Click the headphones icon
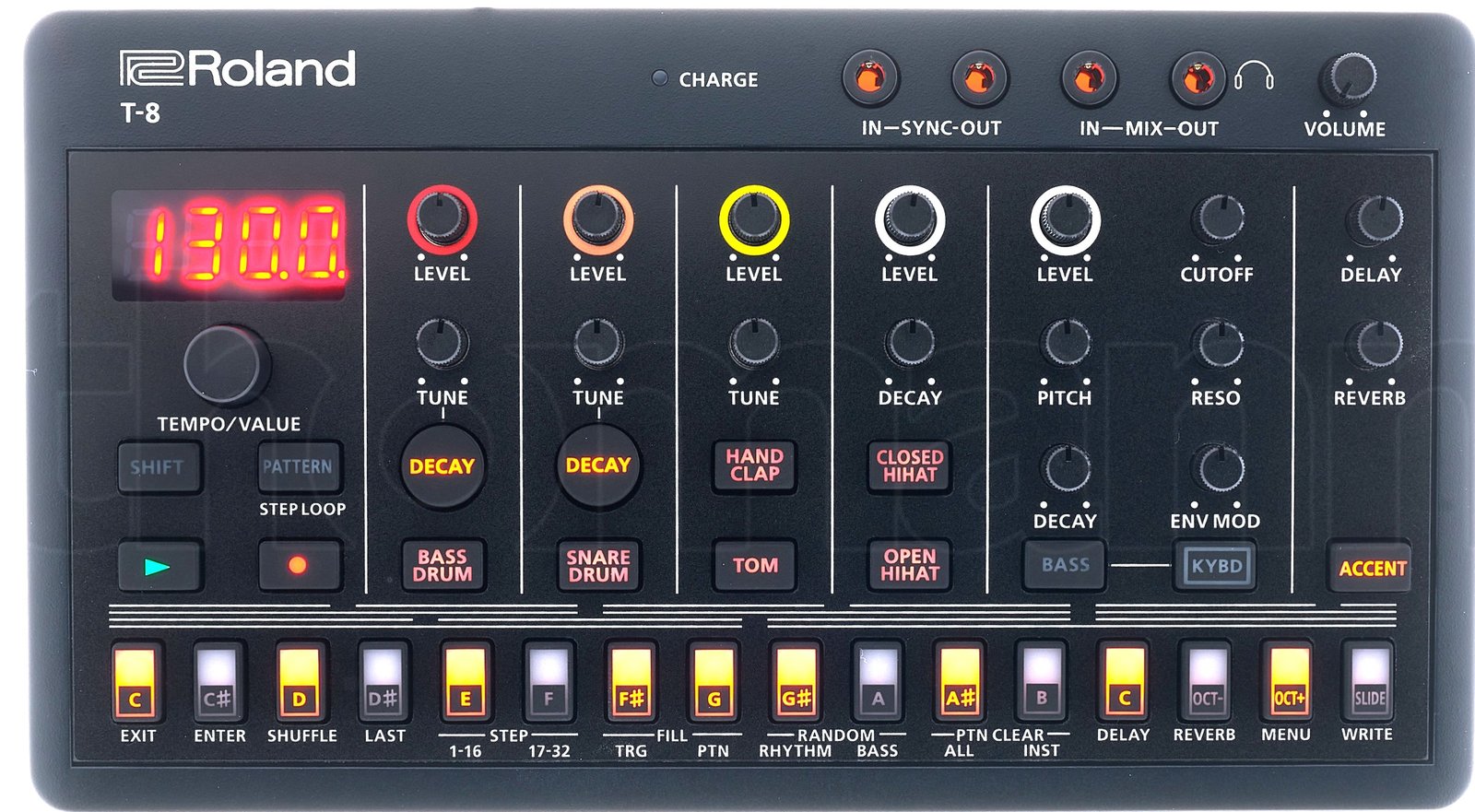1475x812 pixels. pyautogui.click(x=1254, y=75)
